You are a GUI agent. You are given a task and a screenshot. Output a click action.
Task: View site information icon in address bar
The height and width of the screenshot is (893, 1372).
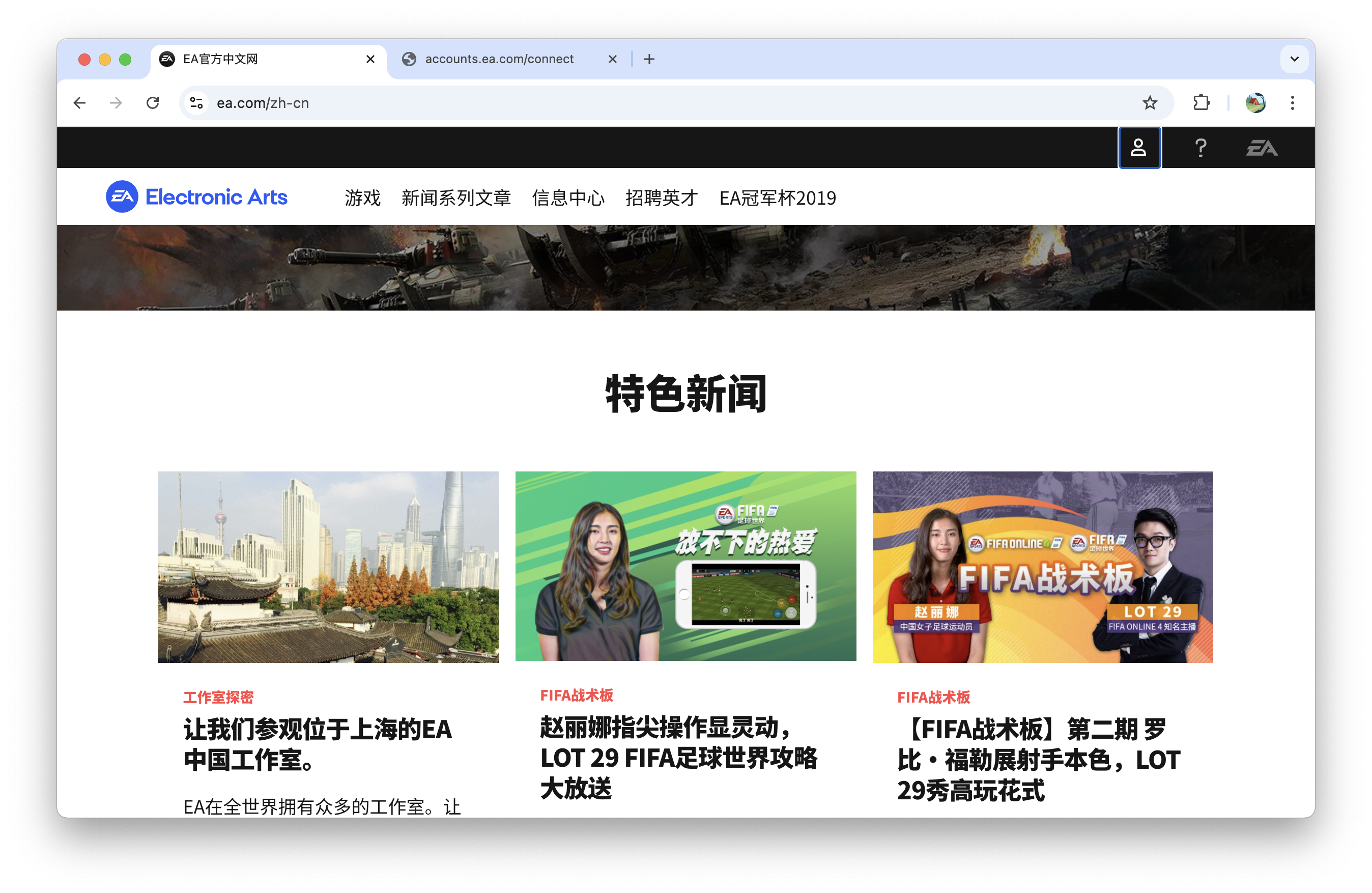click(196, 103)
